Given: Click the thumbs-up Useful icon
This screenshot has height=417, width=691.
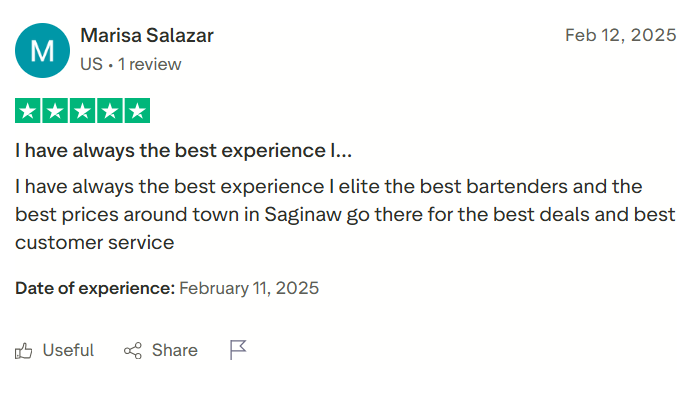Looking at the screenshot, I should coord(24,351).
